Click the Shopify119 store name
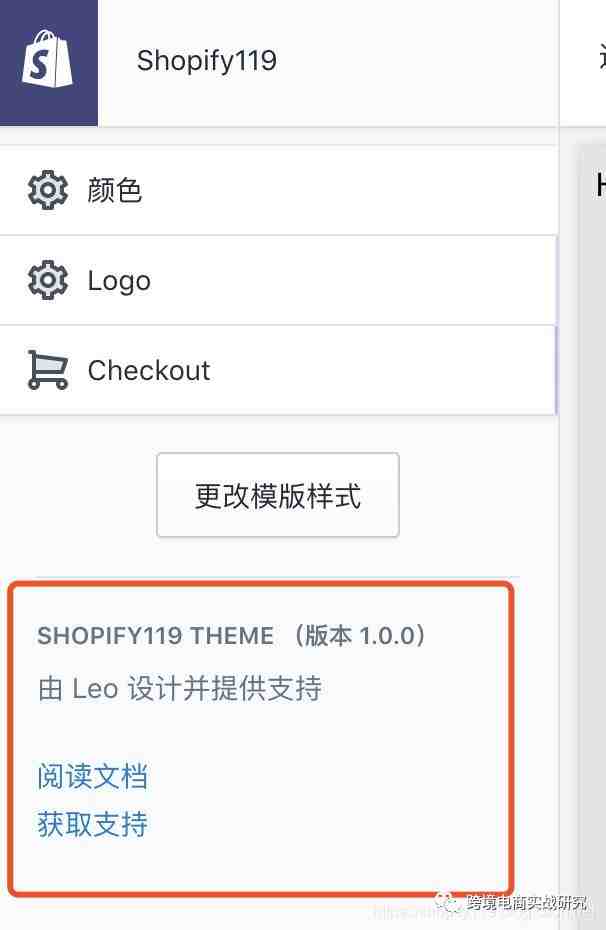The width and height of the screenshot is (606, 930). [x=207, y=60]
